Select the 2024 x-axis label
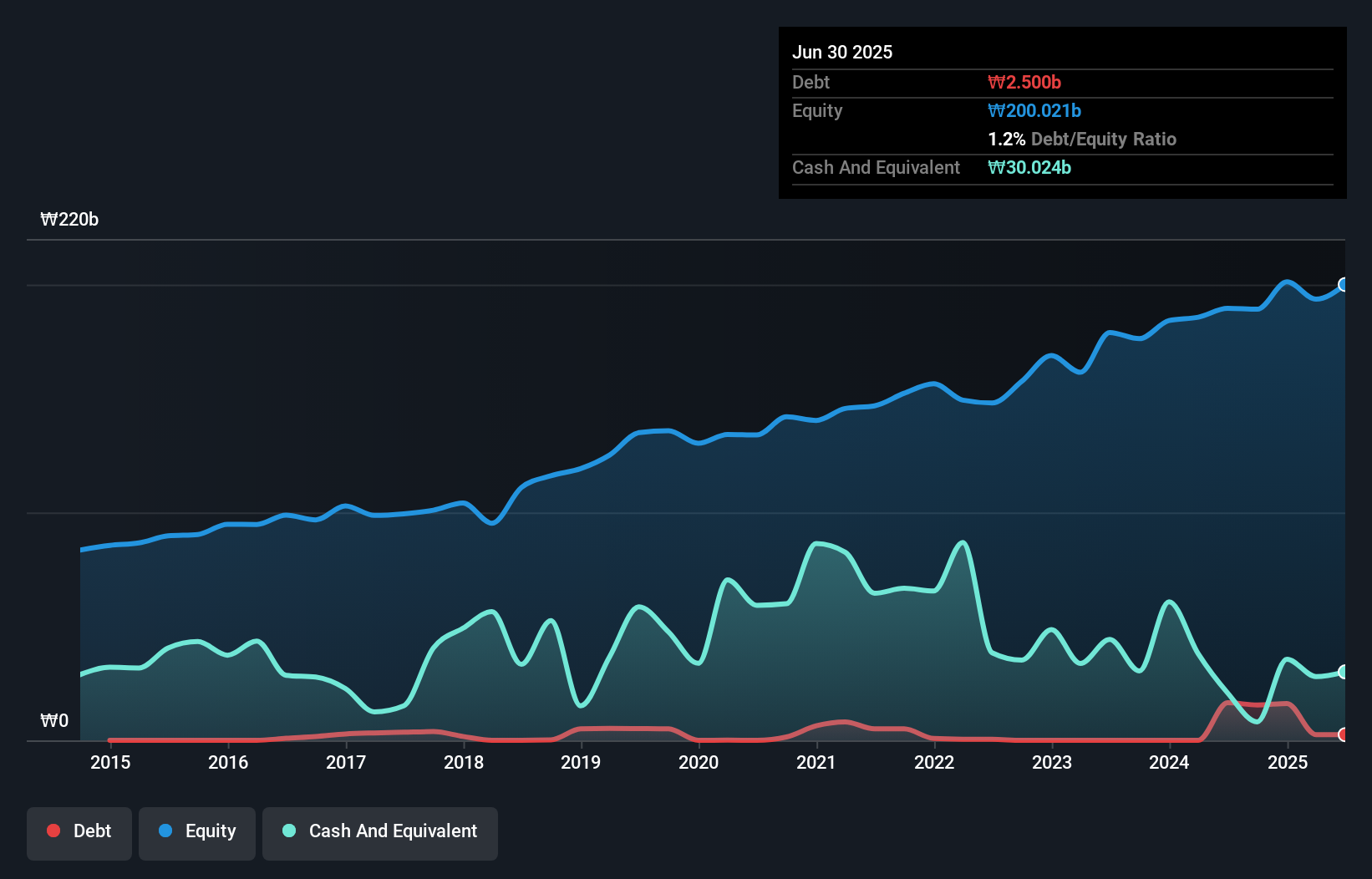This screenshot has height=879, width=1372. (1169, 762)
